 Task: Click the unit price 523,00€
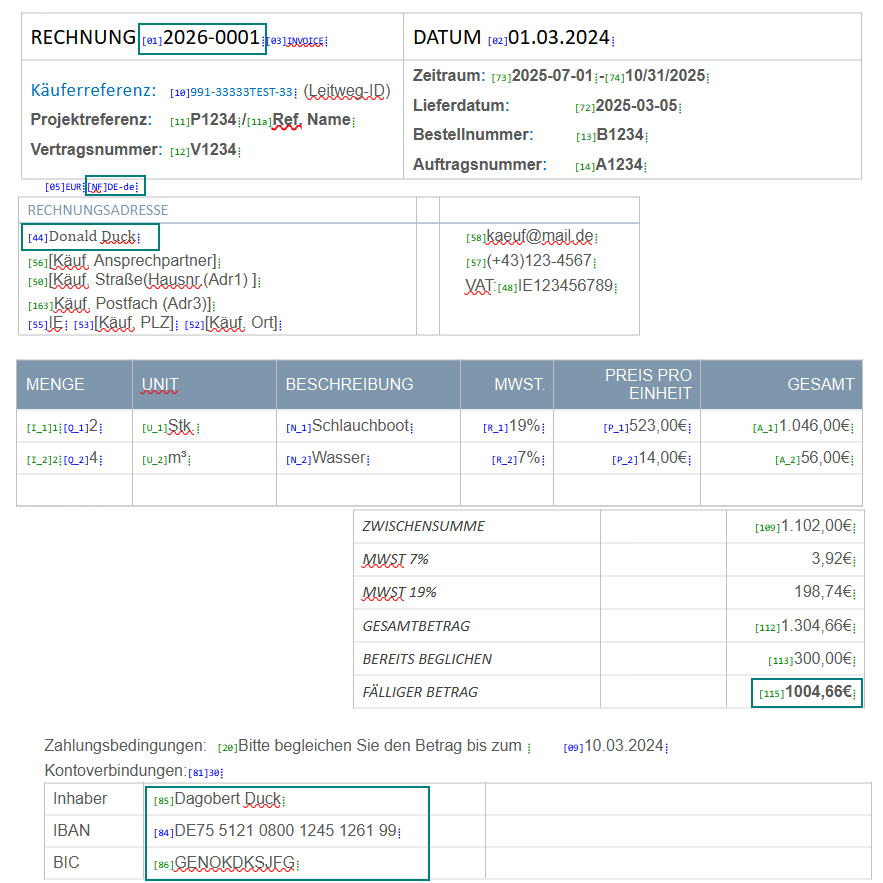[657, 426]
